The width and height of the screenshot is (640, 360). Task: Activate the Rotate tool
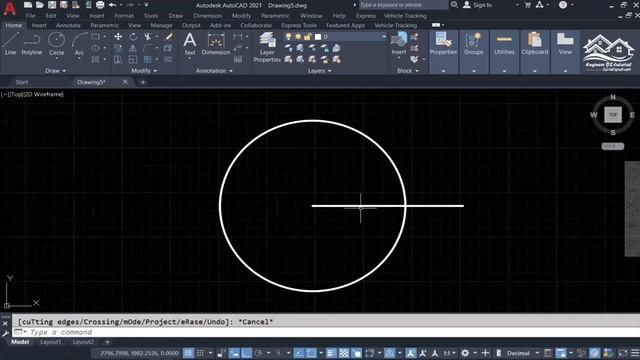(x=133, y=37)
